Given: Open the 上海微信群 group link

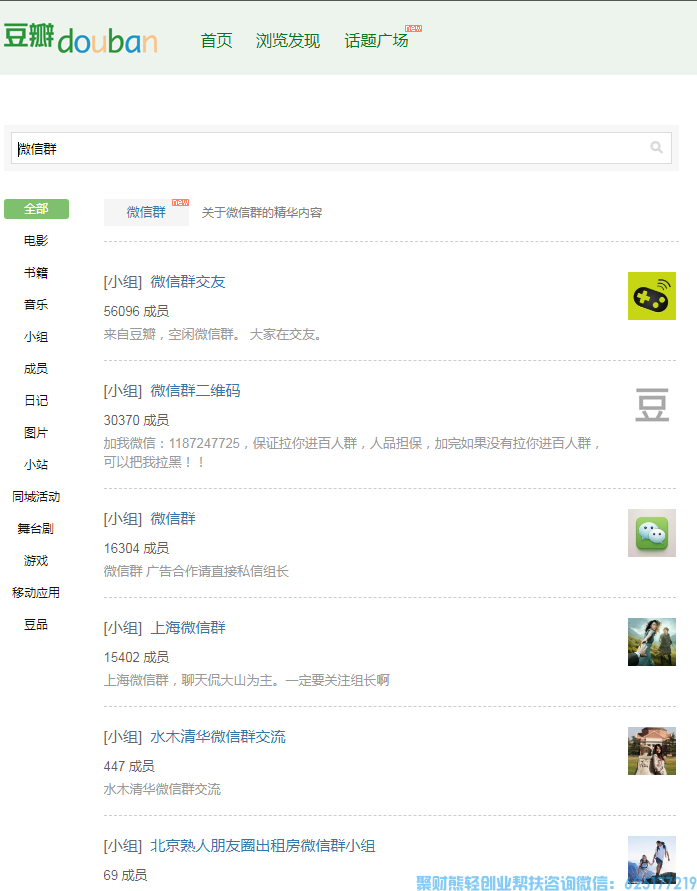Looking at the screenshot, I should point(188,628).
